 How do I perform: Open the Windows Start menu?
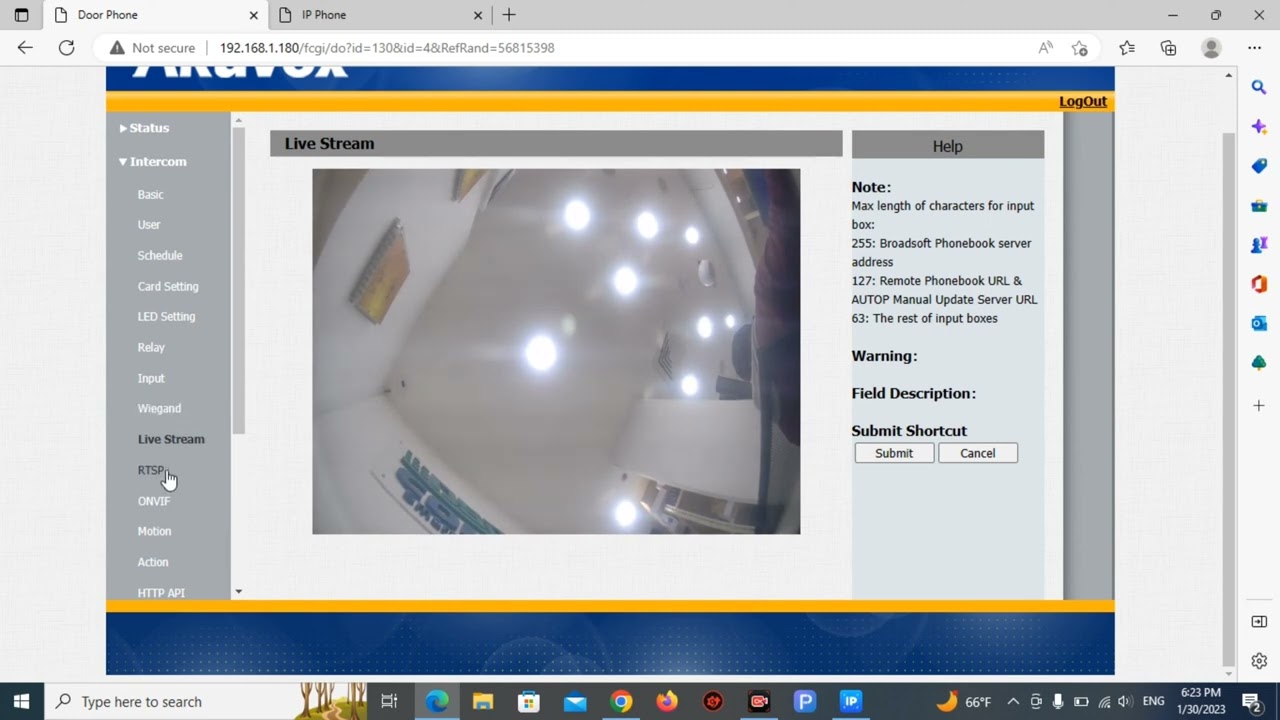pos(22,701)
